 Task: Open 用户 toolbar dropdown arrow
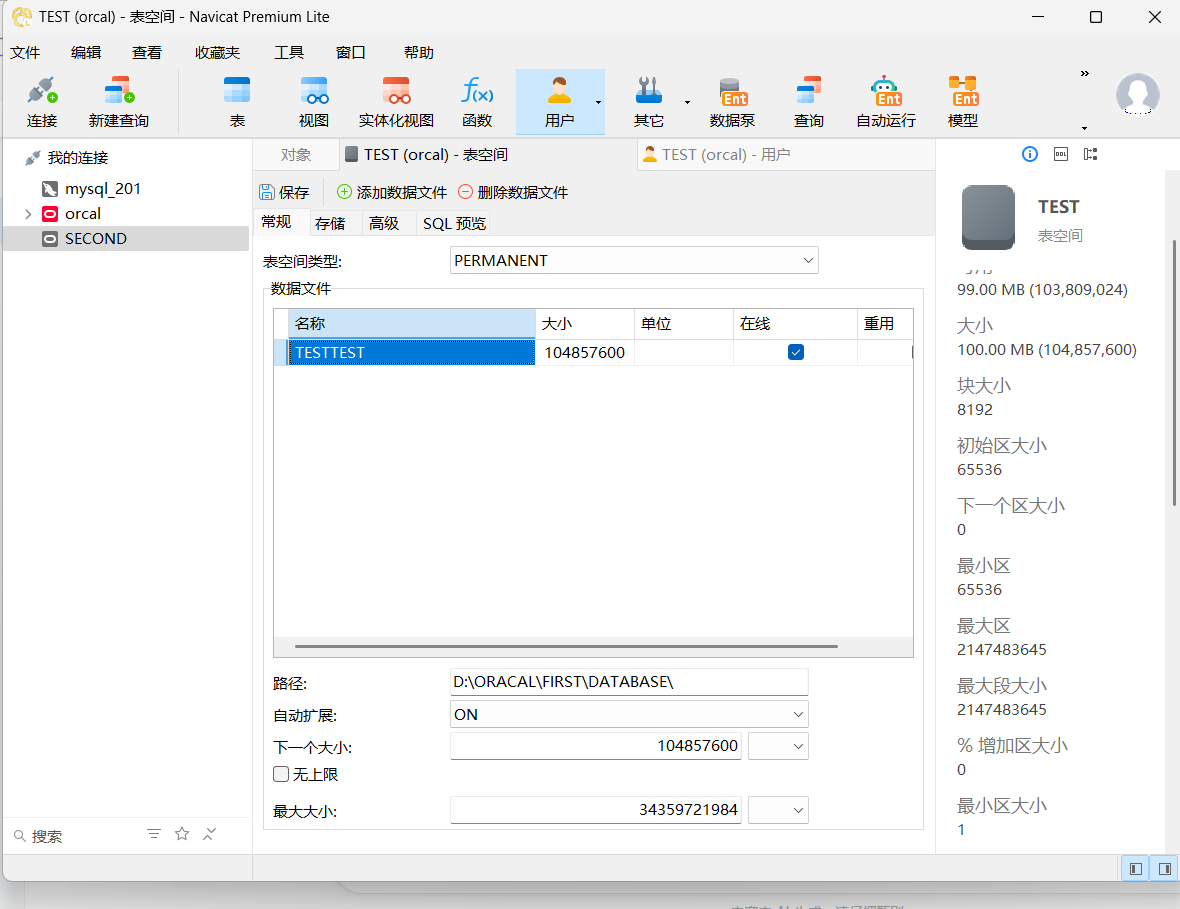598,102
